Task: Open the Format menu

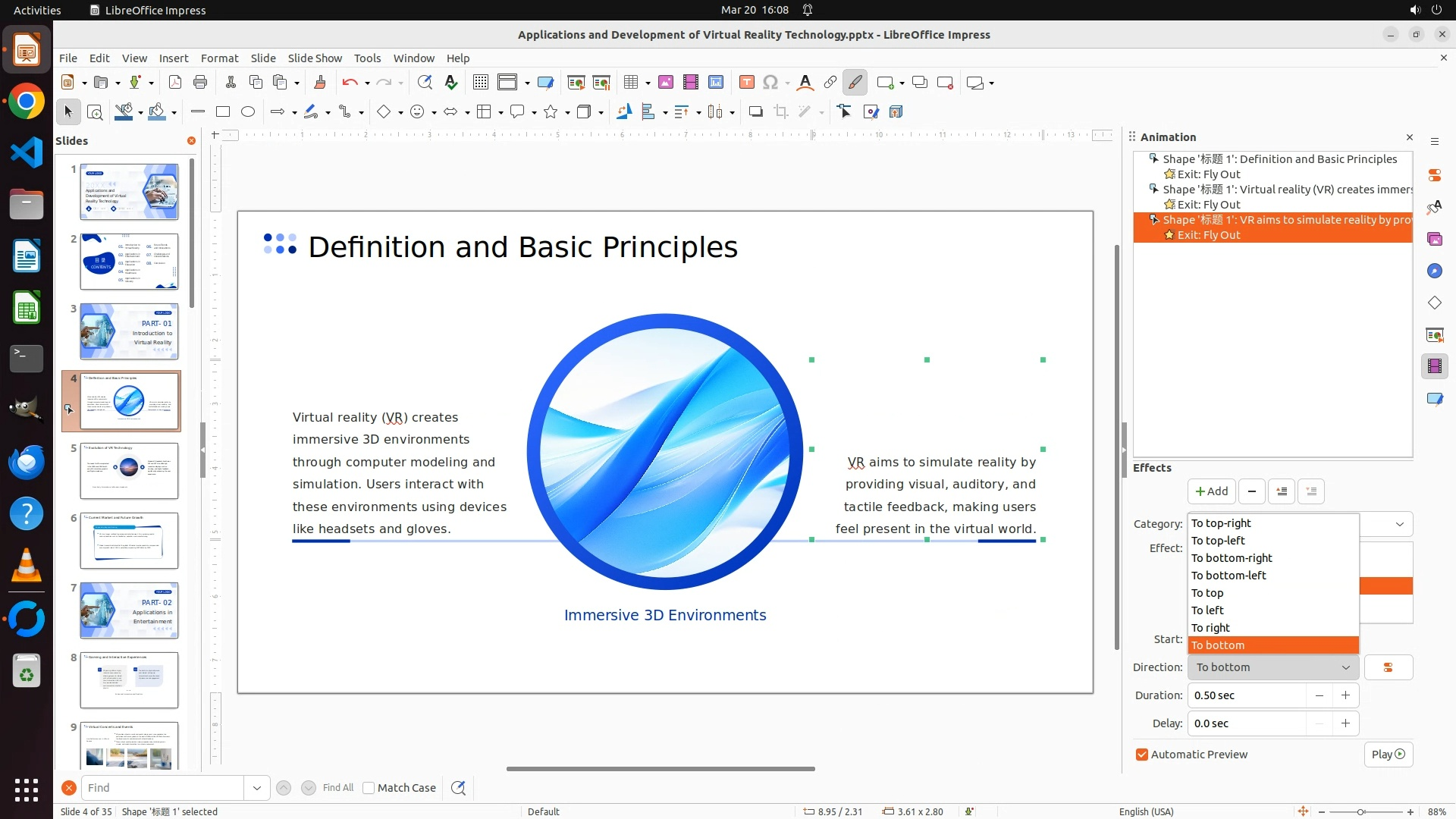Action: coord(219,58)
